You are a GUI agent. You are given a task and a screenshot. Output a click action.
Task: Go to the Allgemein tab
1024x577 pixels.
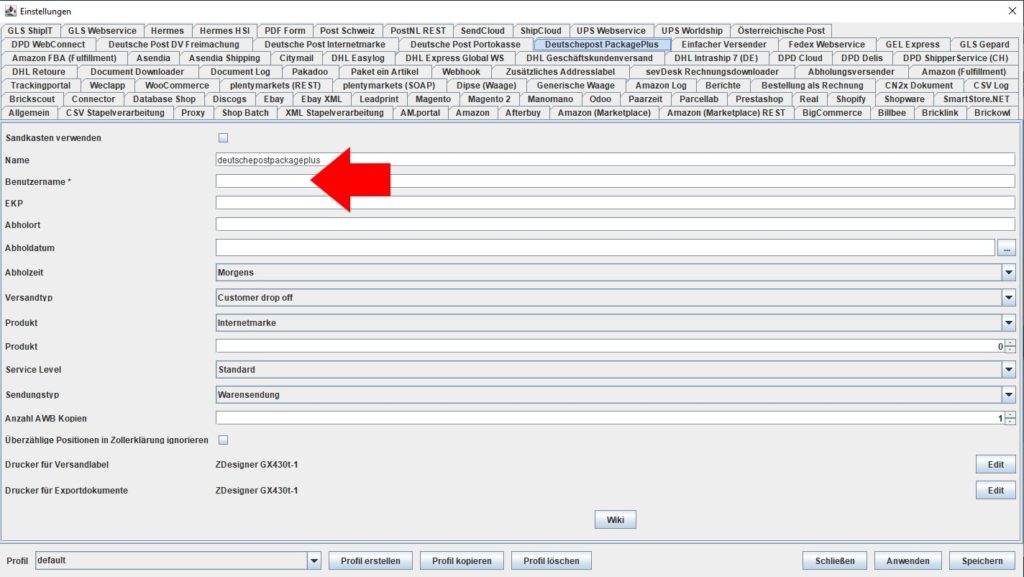coord(29,113)
